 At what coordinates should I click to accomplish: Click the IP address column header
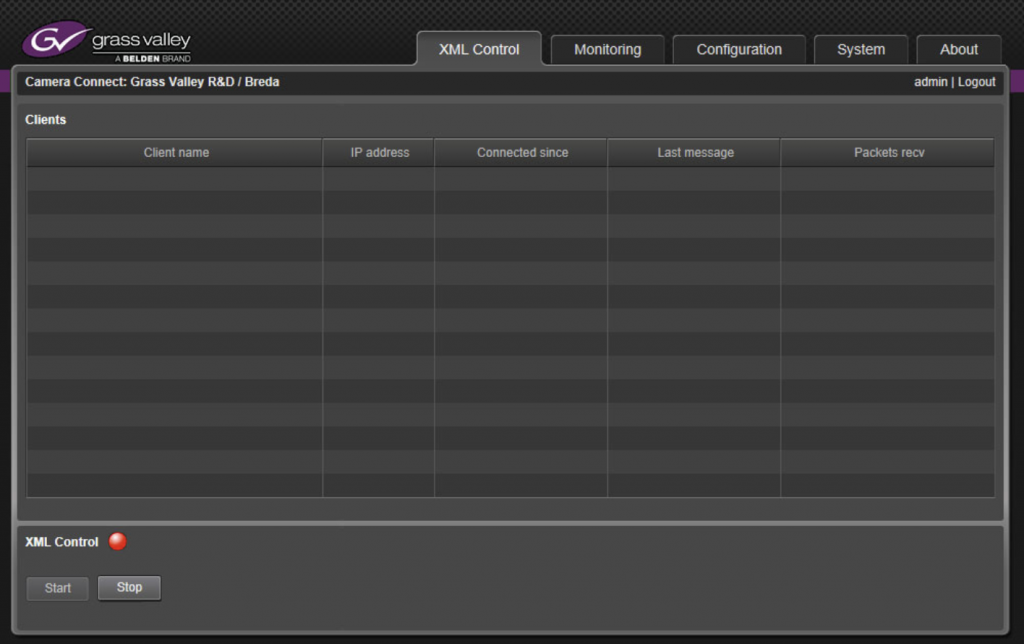click(378, 152)
